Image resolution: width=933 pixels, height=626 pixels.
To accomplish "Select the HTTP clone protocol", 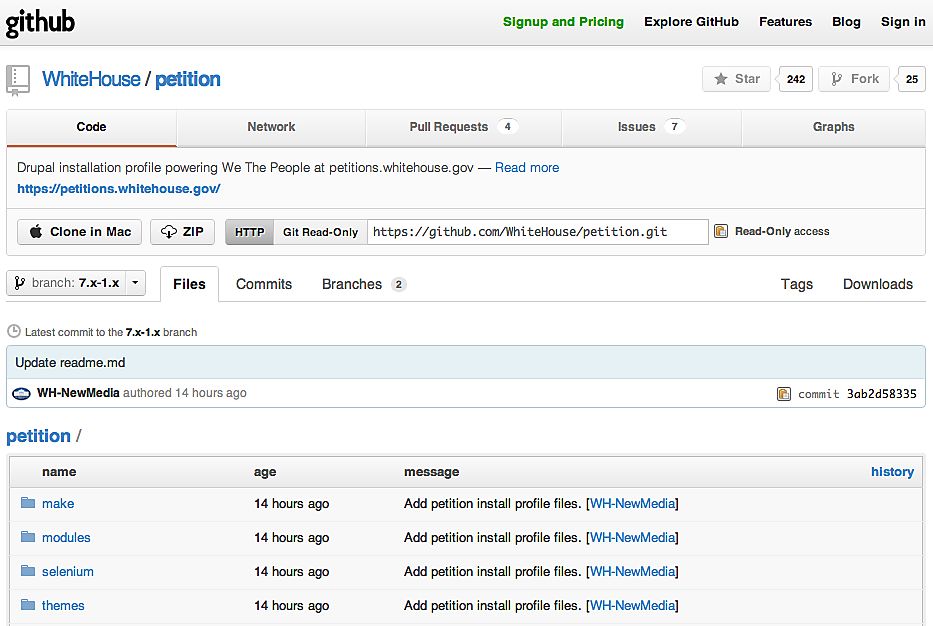I will coord(249,232).
